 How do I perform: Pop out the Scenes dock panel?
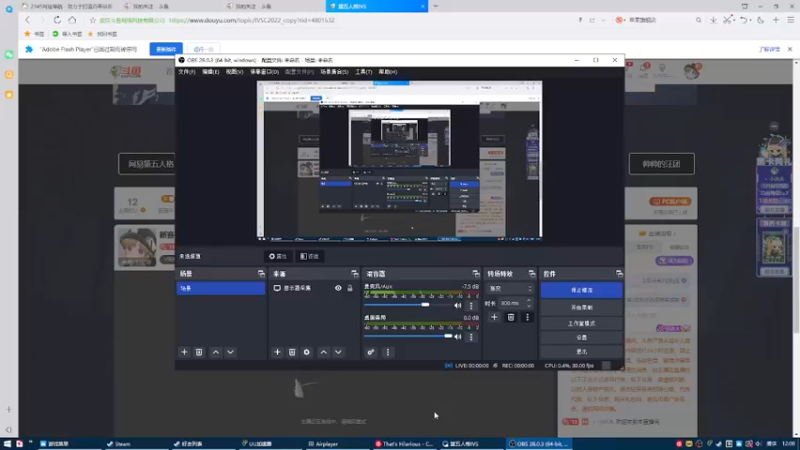tap(261, 274)
